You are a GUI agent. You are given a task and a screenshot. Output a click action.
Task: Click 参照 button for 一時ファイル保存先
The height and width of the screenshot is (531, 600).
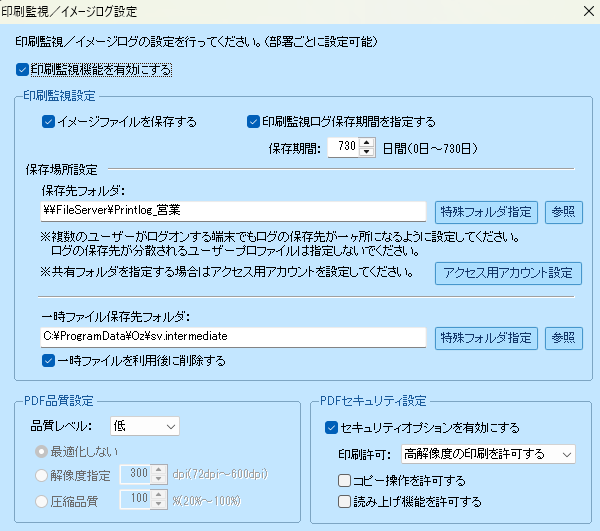564,338
